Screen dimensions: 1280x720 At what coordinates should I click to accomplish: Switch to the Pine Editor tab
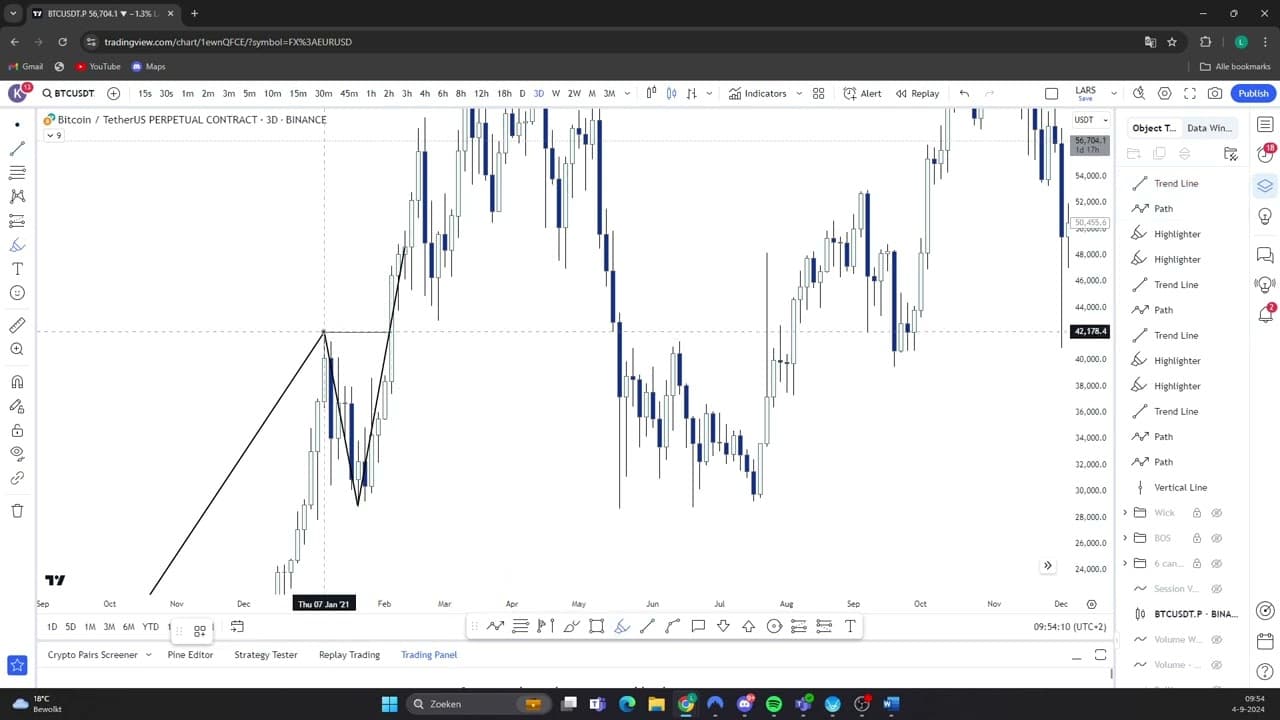point(190,655)
